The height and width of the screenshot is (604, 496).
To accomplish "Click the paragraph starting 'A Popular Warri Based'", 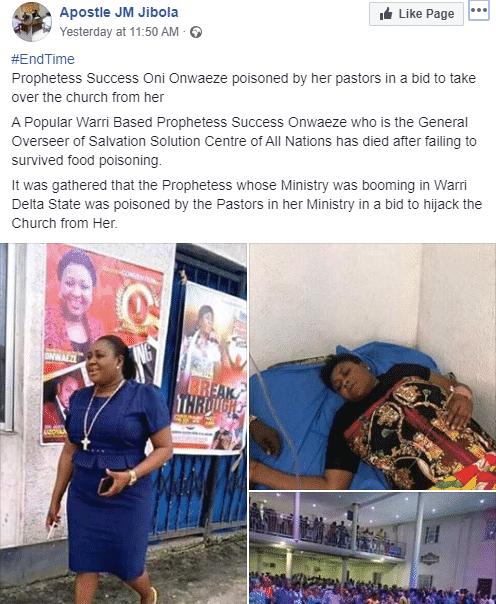I will 244,141.
